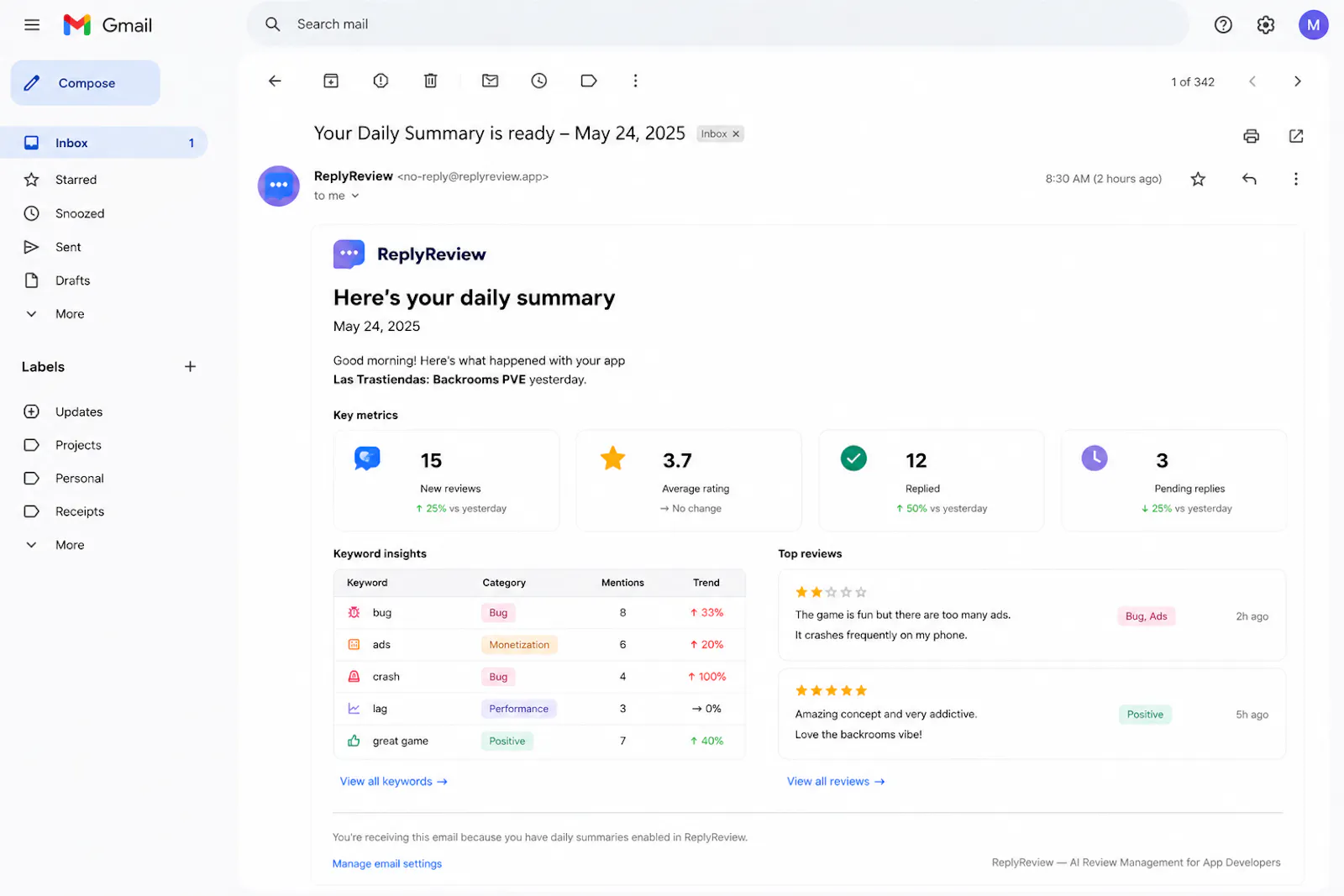Image resolution: width=1344 pixels, height=896 pixels.
Task: Open toolbar More options menu
Action: pos(635,81)
